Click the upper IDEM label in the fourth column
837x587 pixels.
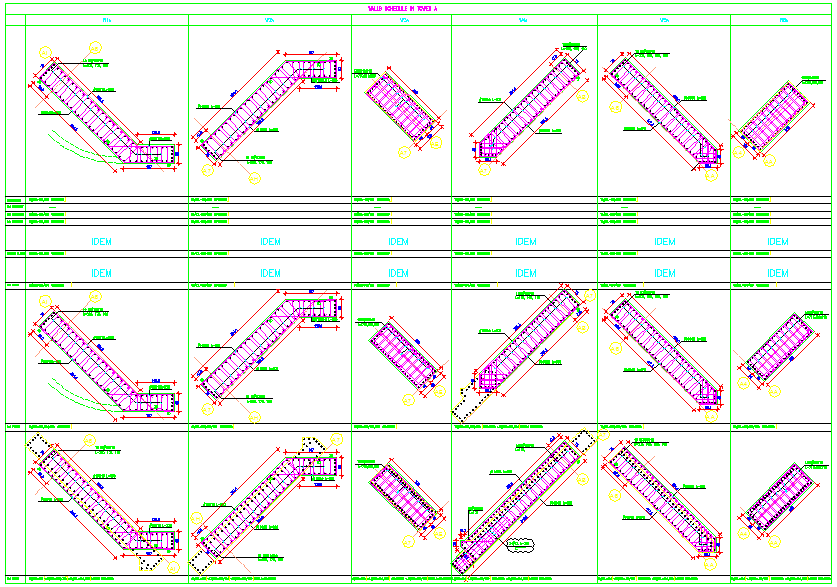coord(524,242)
